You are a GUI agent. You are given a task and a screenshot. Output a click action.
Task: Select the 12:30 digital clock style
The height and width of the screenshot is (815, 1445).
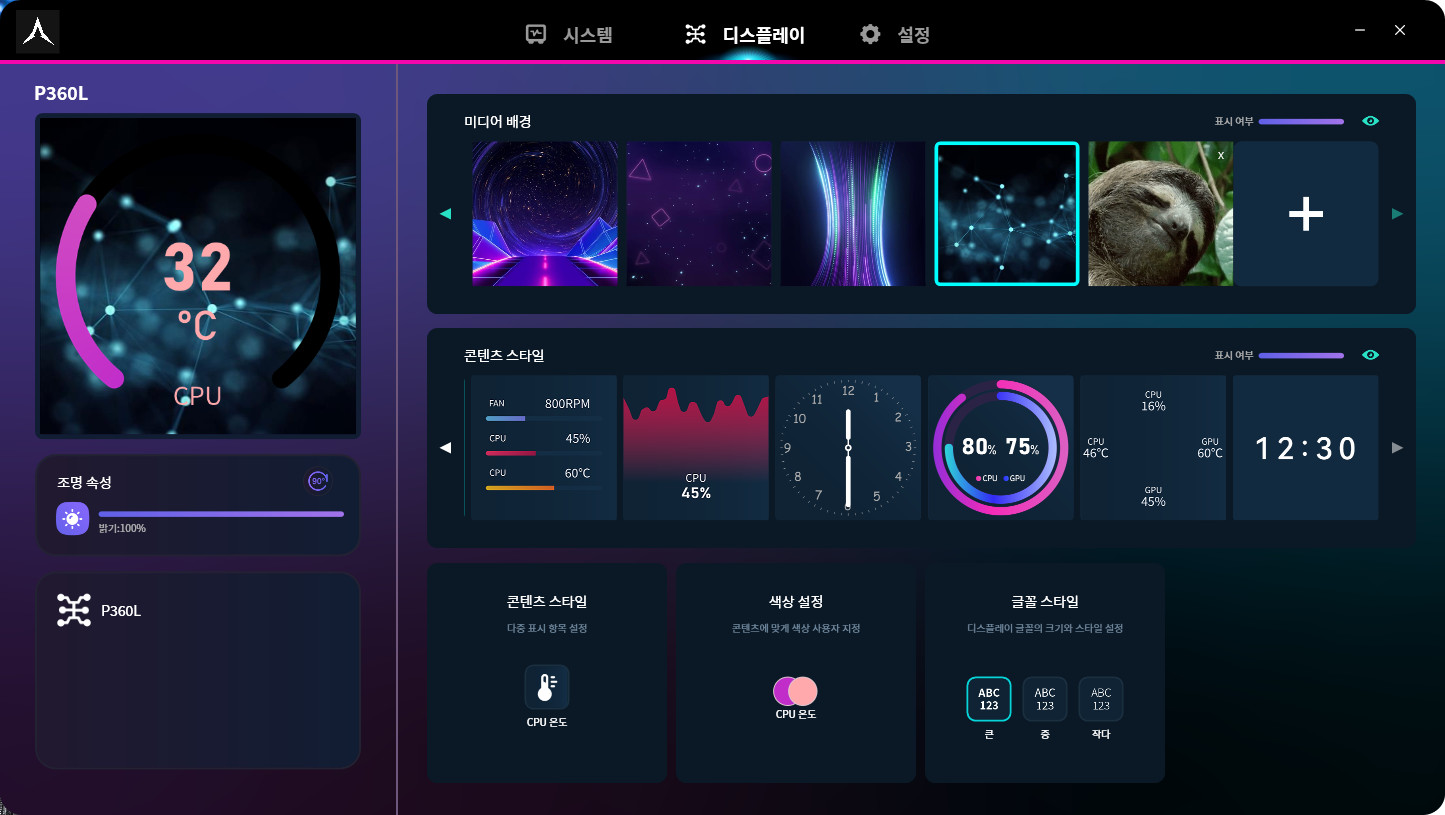[1305, 448]
